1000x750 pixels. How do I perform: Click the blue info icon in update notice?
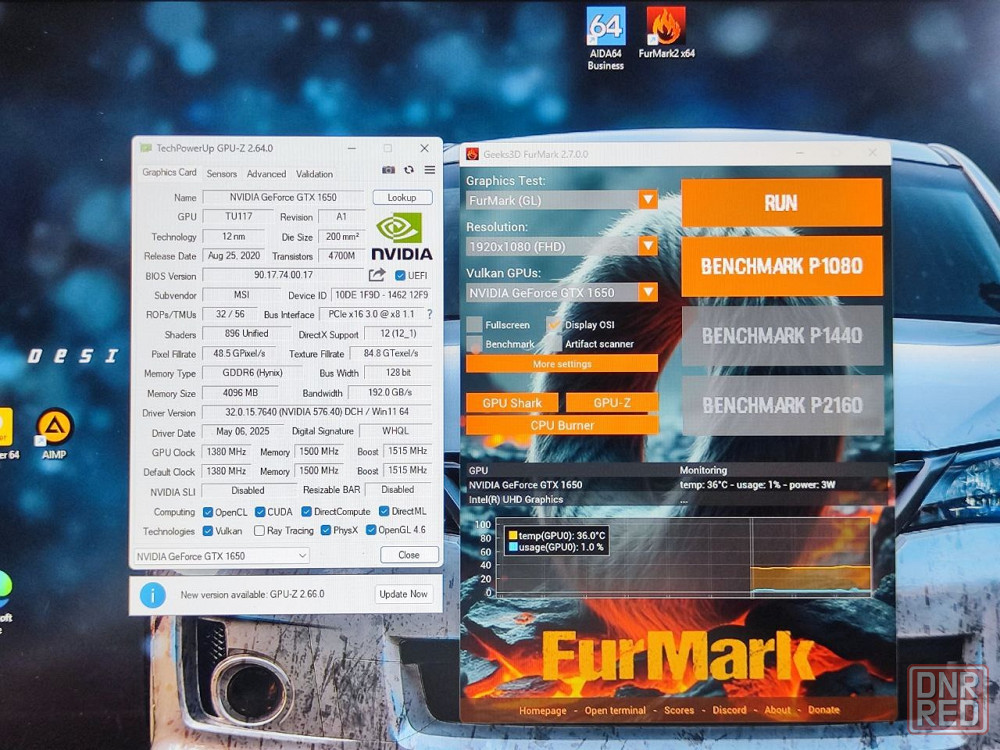(152, 595)
